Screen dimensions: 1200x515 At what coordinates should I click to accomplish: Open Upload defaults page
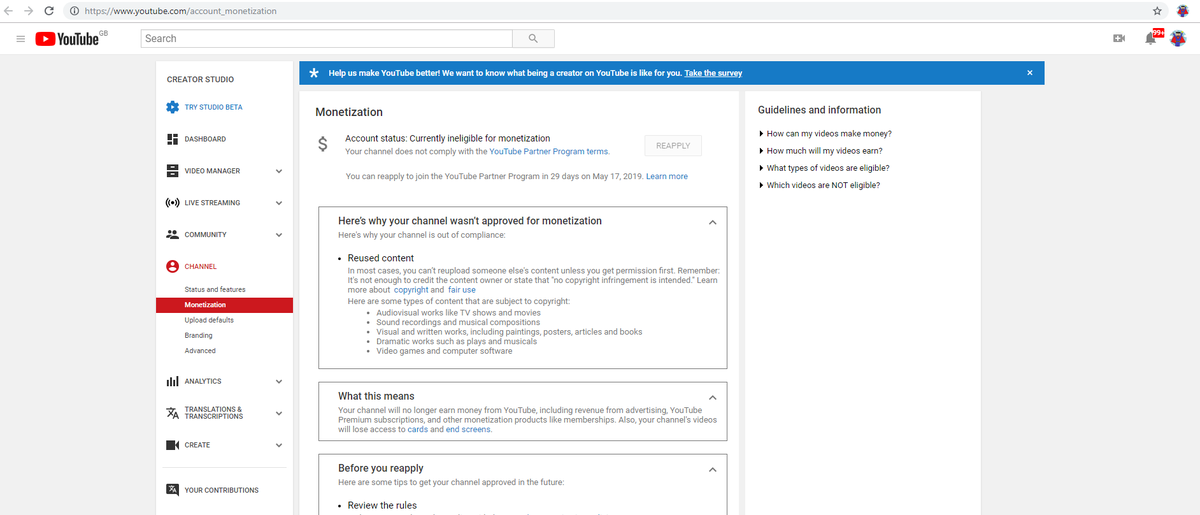pos(209,320)
